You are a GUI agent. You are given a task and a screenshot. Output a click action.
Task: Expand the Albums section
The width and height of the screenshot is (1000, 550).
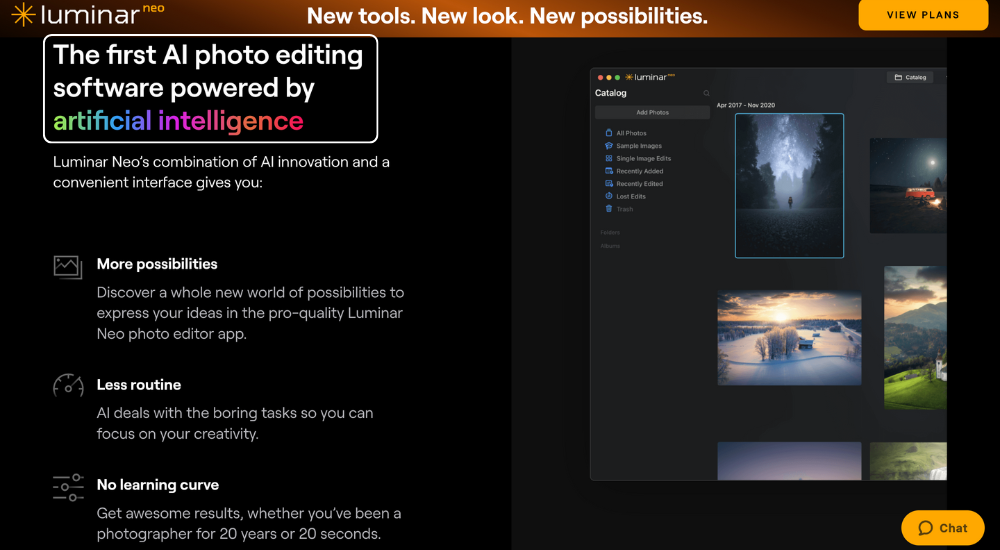610,246
